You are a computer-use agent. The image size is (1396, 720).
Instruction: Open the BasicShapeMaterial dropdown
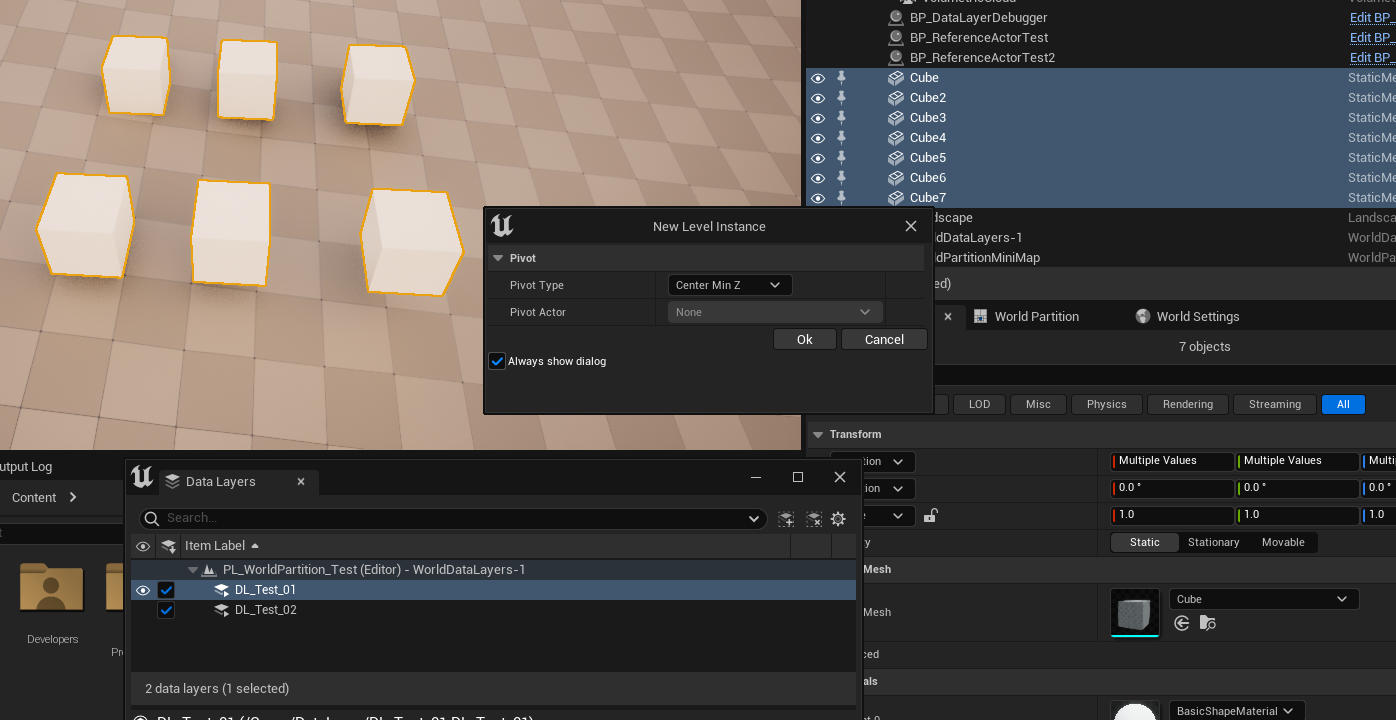(x=1237, y=711)
